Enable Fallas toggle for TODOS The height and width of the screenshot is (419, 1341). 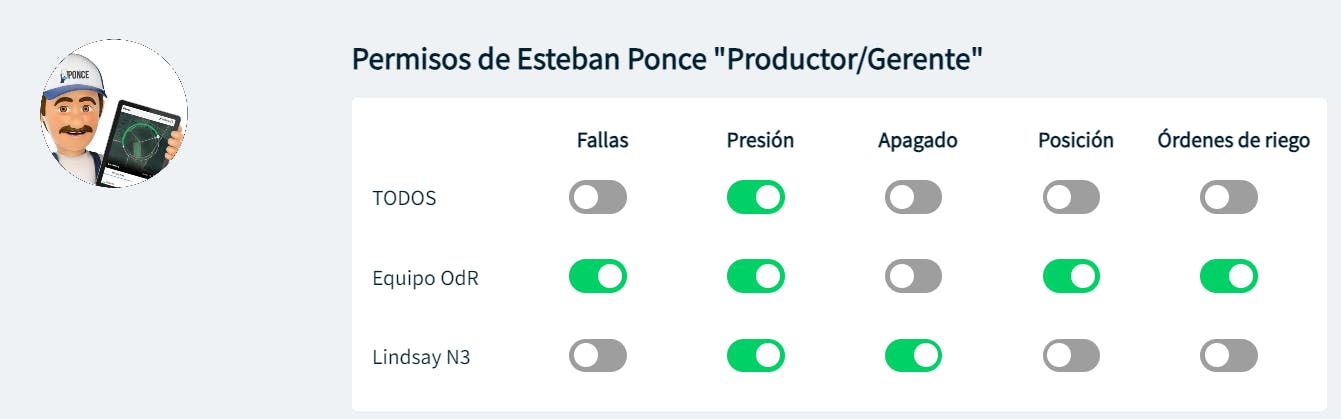click(x=598, y=197)
